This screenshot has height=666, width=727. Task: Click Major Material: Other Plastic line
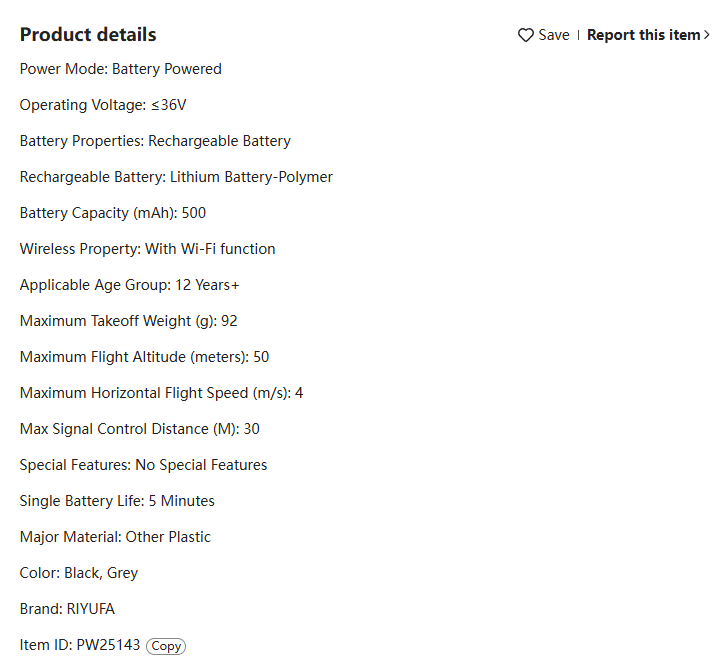(x=115, y=537)
